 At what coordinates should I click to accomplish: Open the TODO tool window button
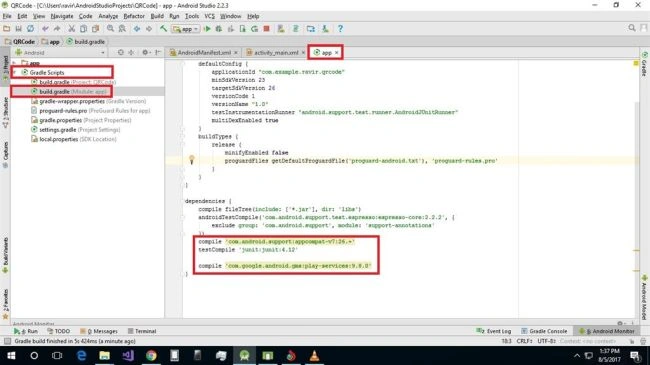coord(58,331)
